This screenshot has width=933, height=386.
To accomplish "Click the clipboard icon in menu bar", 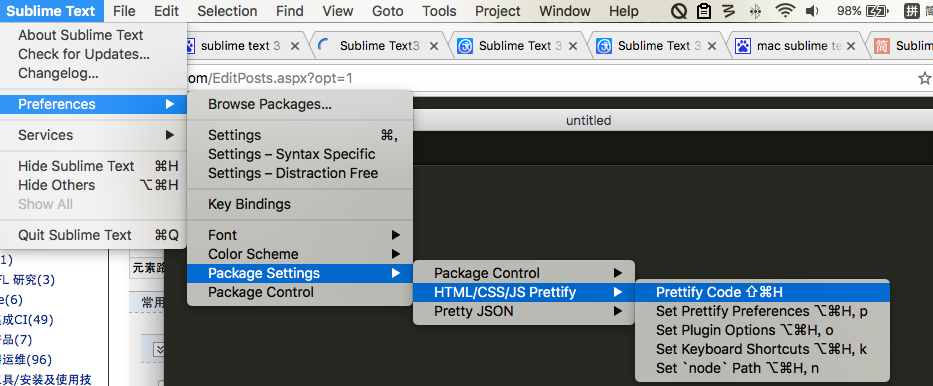I will pos(704,11).
